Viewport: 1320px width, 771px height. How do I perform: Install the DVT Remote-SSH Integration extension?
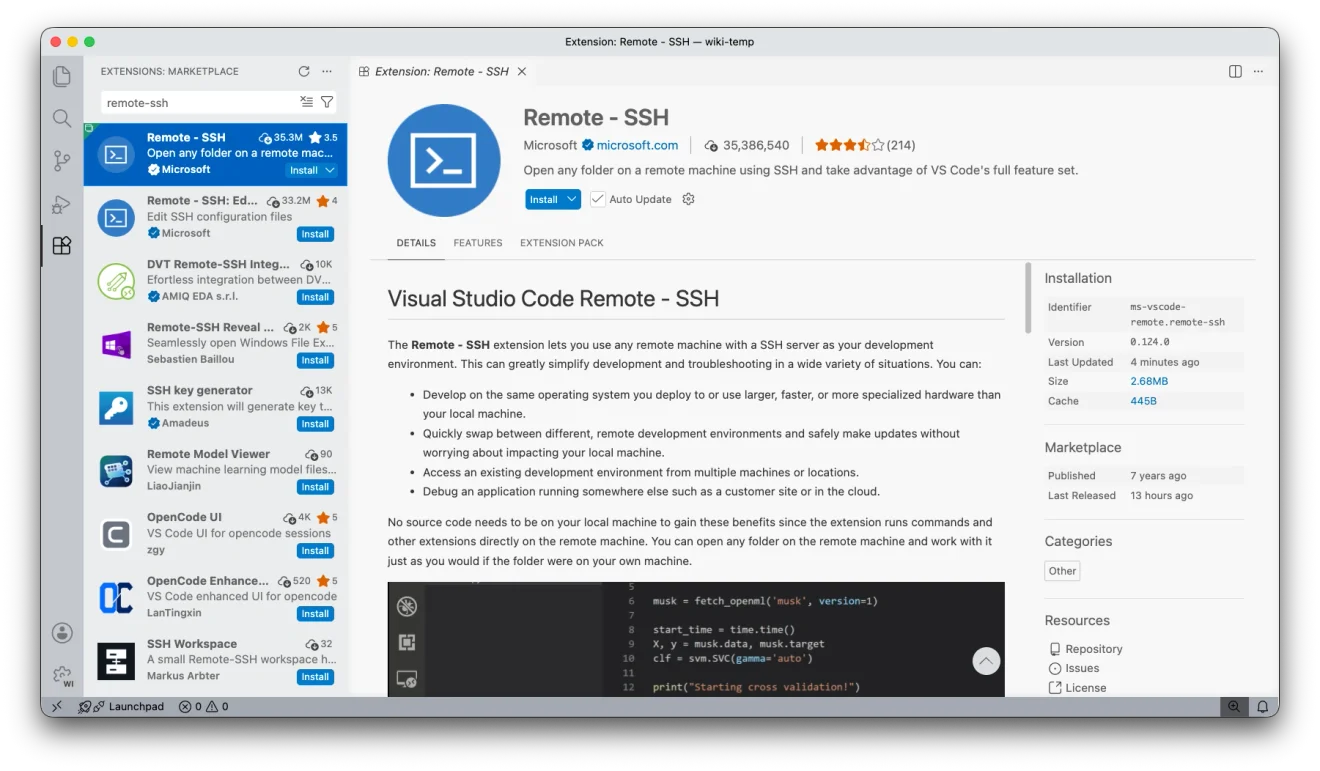tap(315, 297)
